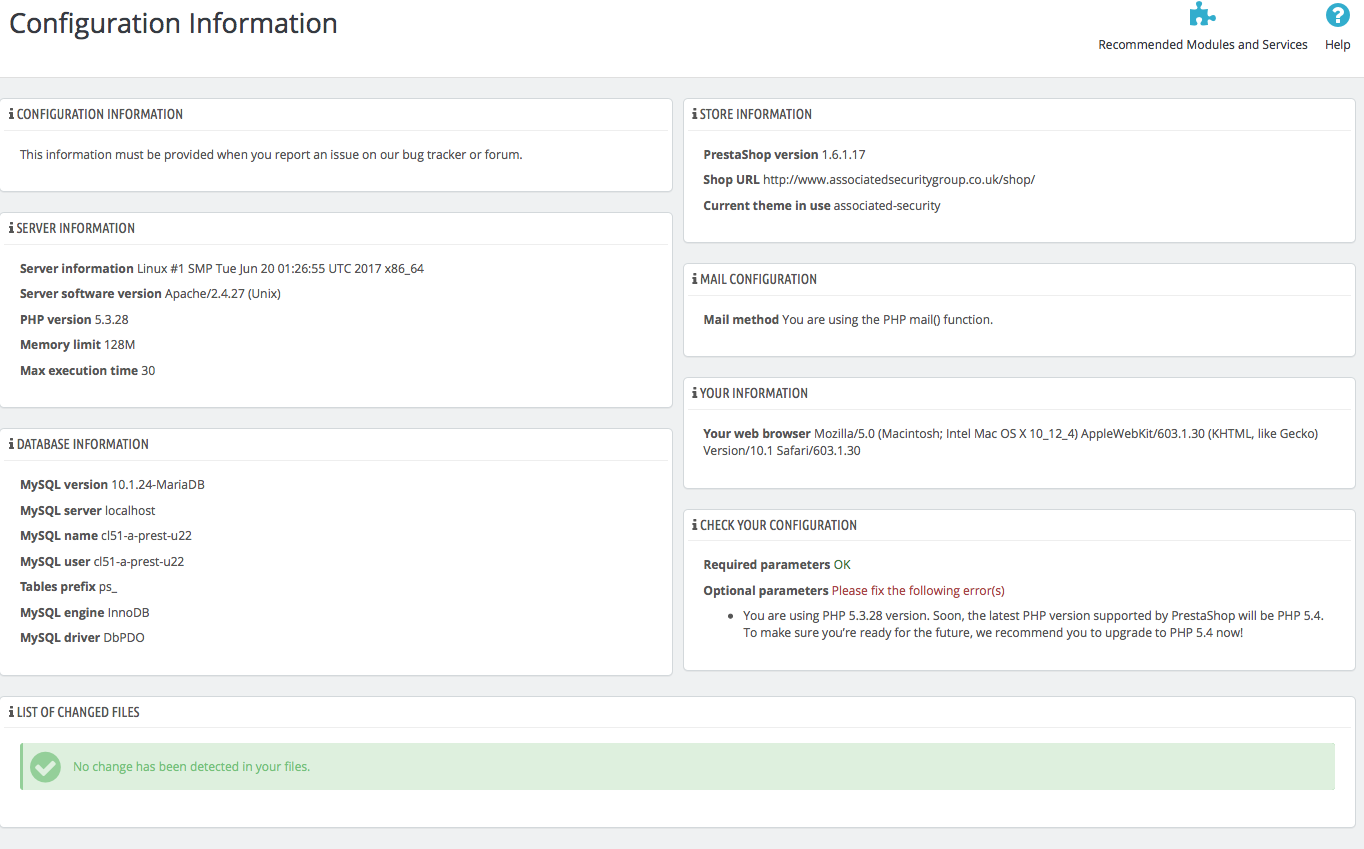Click the Recommended Modules and Services label
The image size is (1364, 849).
(1203, 45)
